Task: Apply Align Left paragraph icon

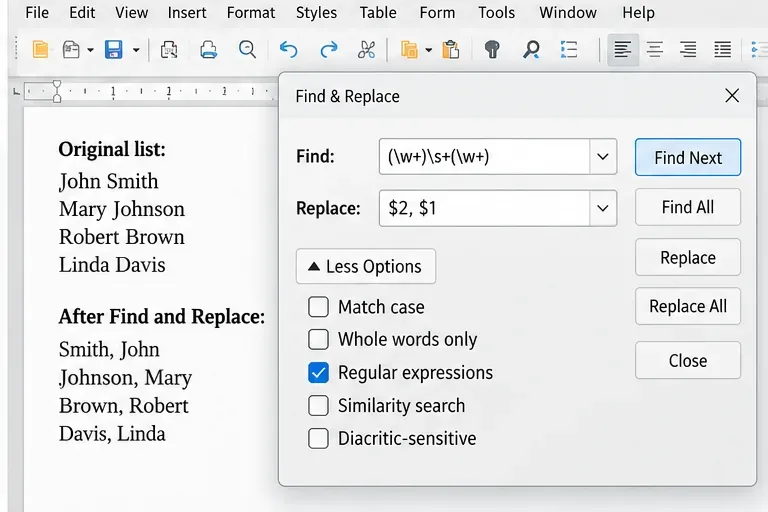Action: (x=623, y=50)
